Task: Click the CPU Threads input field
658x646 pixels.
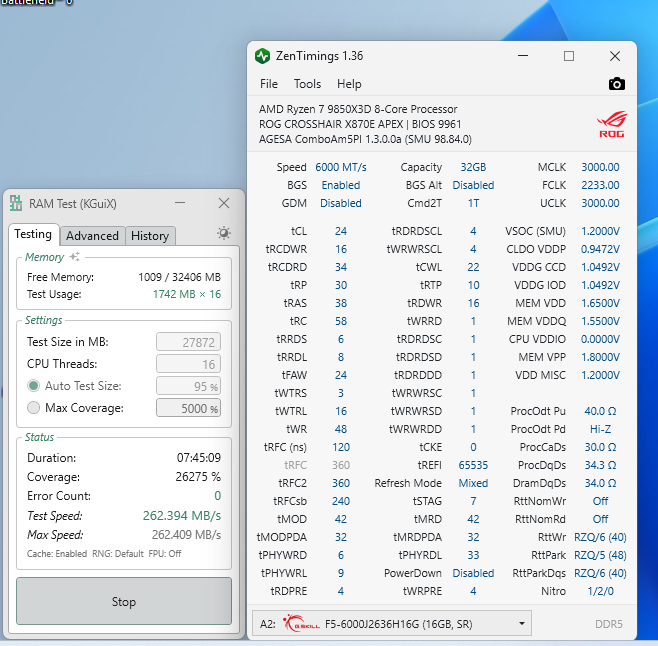Action: [188, 364]
